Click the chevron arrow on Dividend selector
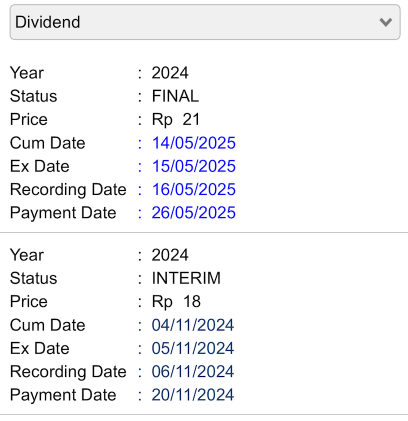The image size is (408, 421). [386, 22]
